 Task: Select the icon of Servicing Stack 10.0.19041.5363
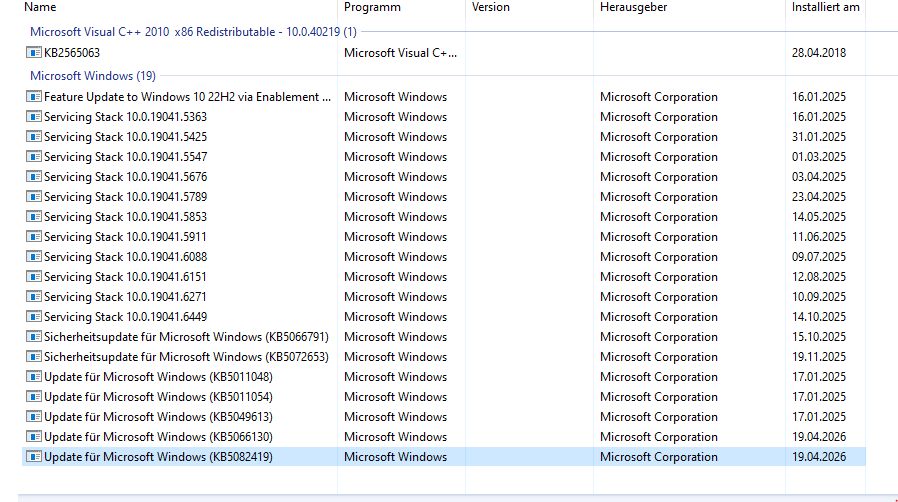[34, 117]
